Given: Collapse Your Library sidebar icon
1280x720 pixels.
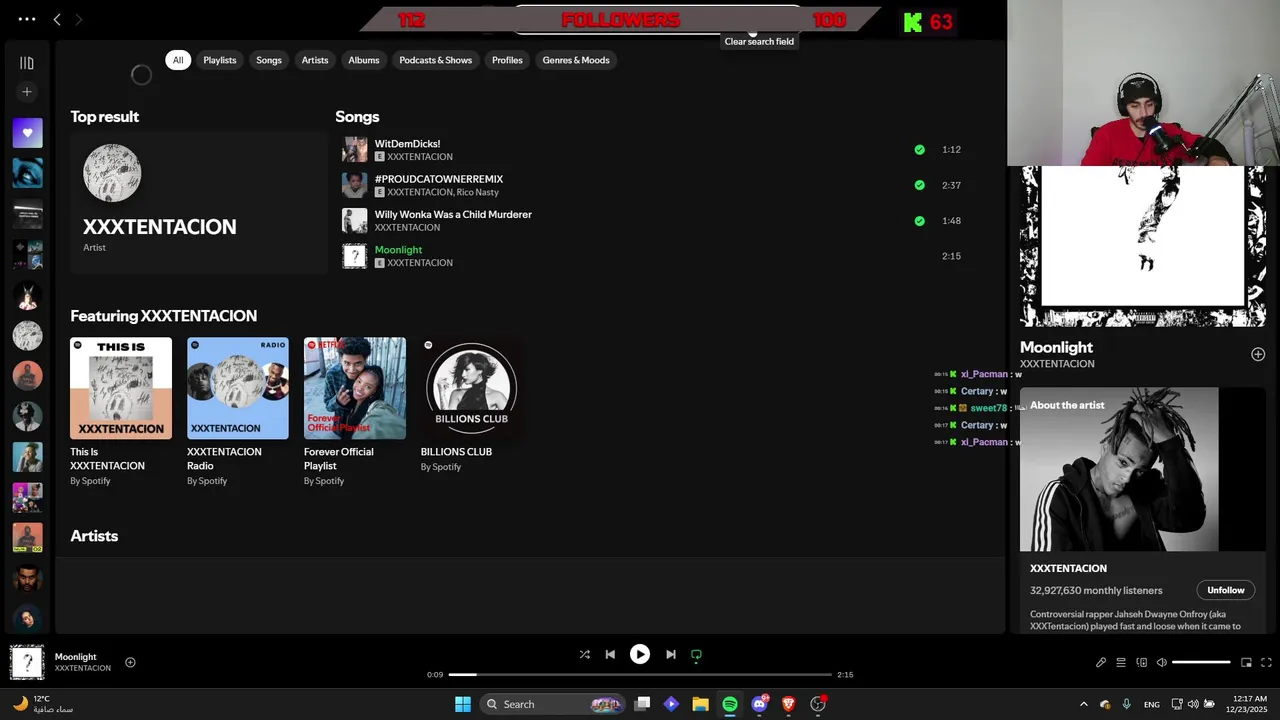Looking at the screenshot, I should (x=27, y=63).
